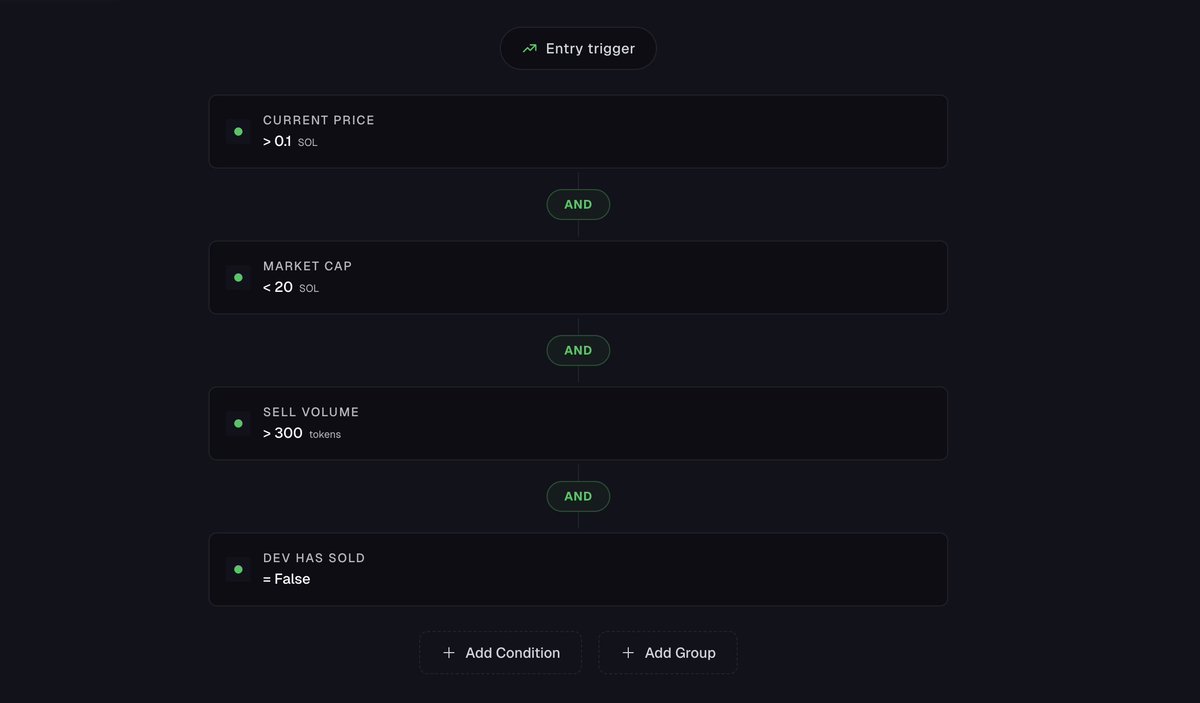Open the Entry trigger pill
This screenshot has width=1200, height=703.
[578, 48]
